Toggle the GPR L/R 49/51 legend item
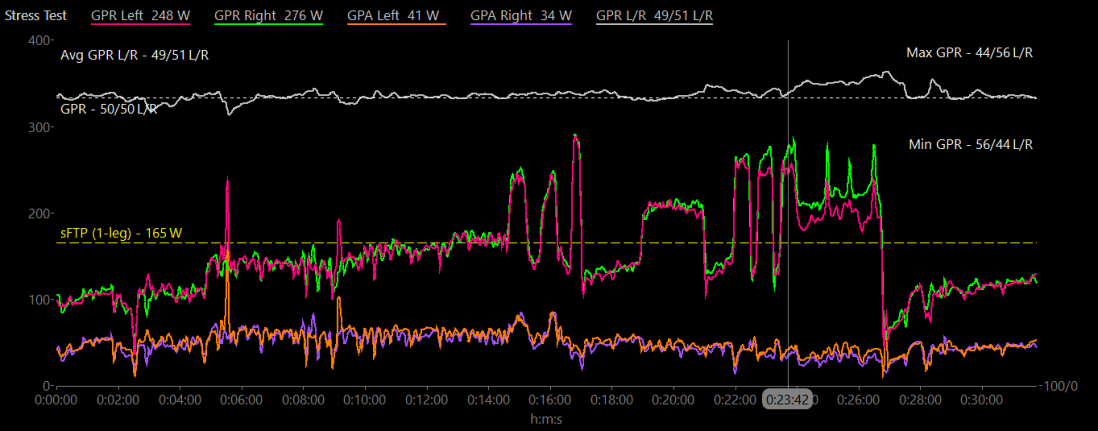The width and height of the screenshot is (1098, 431). point(655,15)
